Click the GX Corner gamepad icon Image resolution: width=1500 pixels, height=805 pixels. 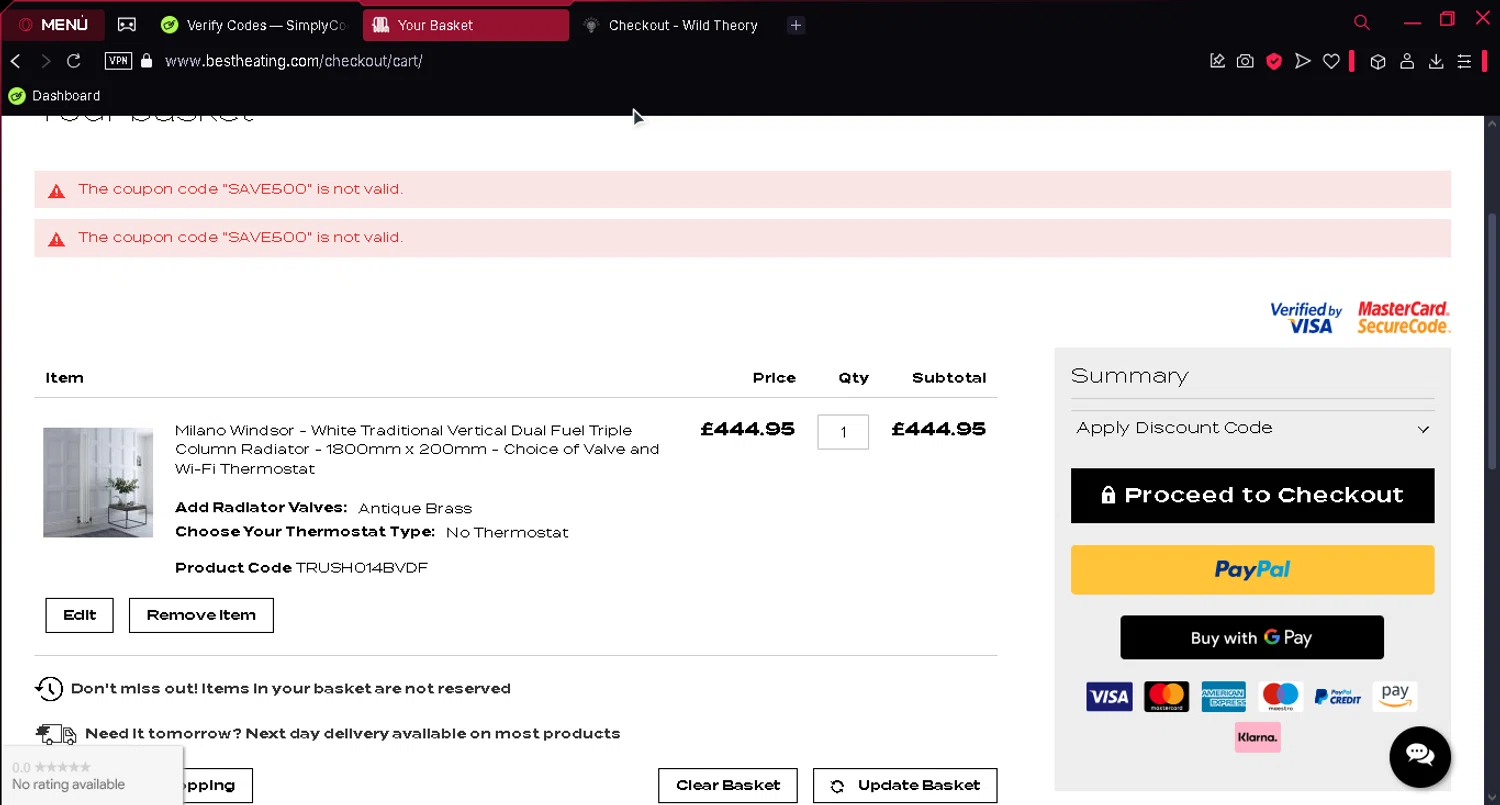click(127, 25)
